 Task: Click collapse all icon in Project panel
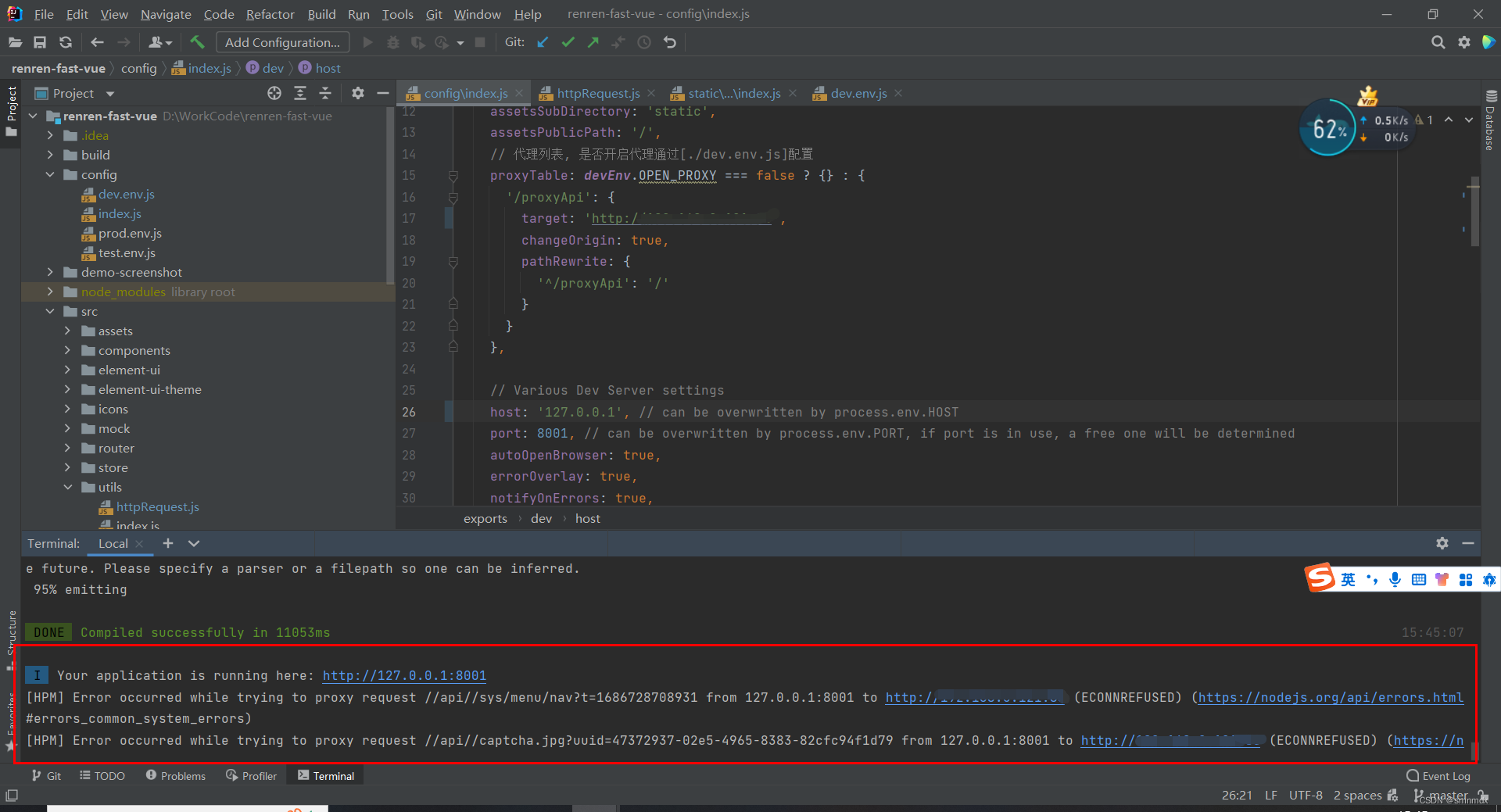click(x=325, y=93)
